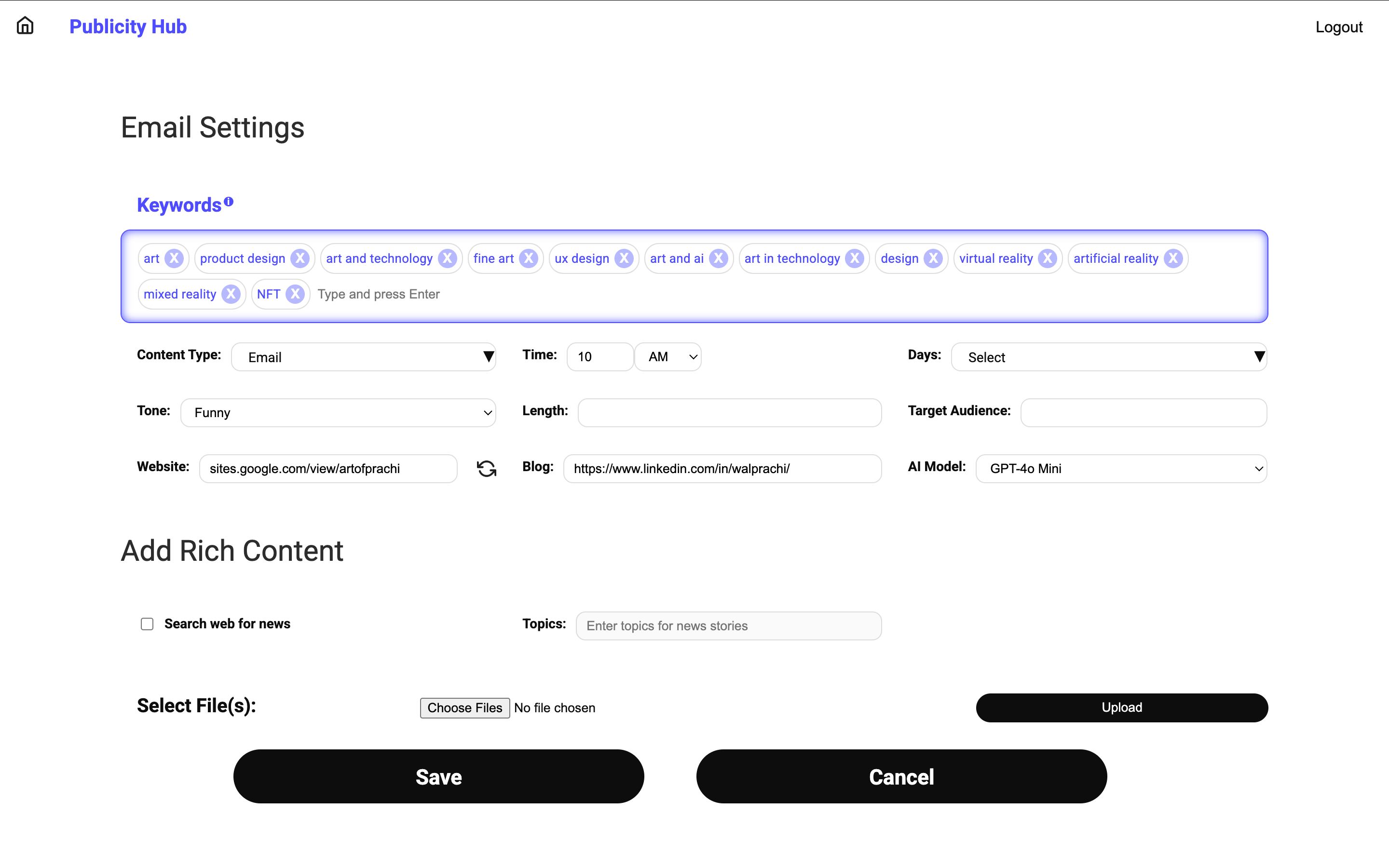This screenshot has height=868, width=1389.
Task: Click Logout in the top bar
Action: point(1338,27)
